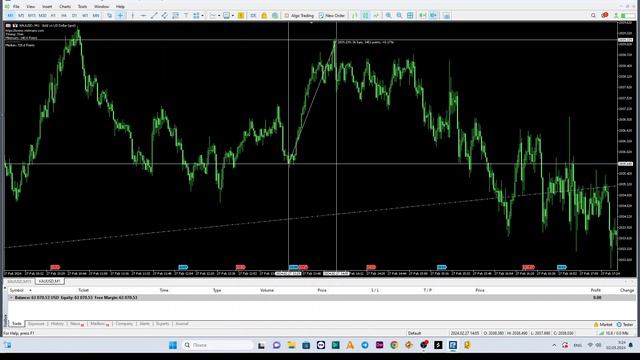Open the Mailbox tab

click(x=99, y=324)
